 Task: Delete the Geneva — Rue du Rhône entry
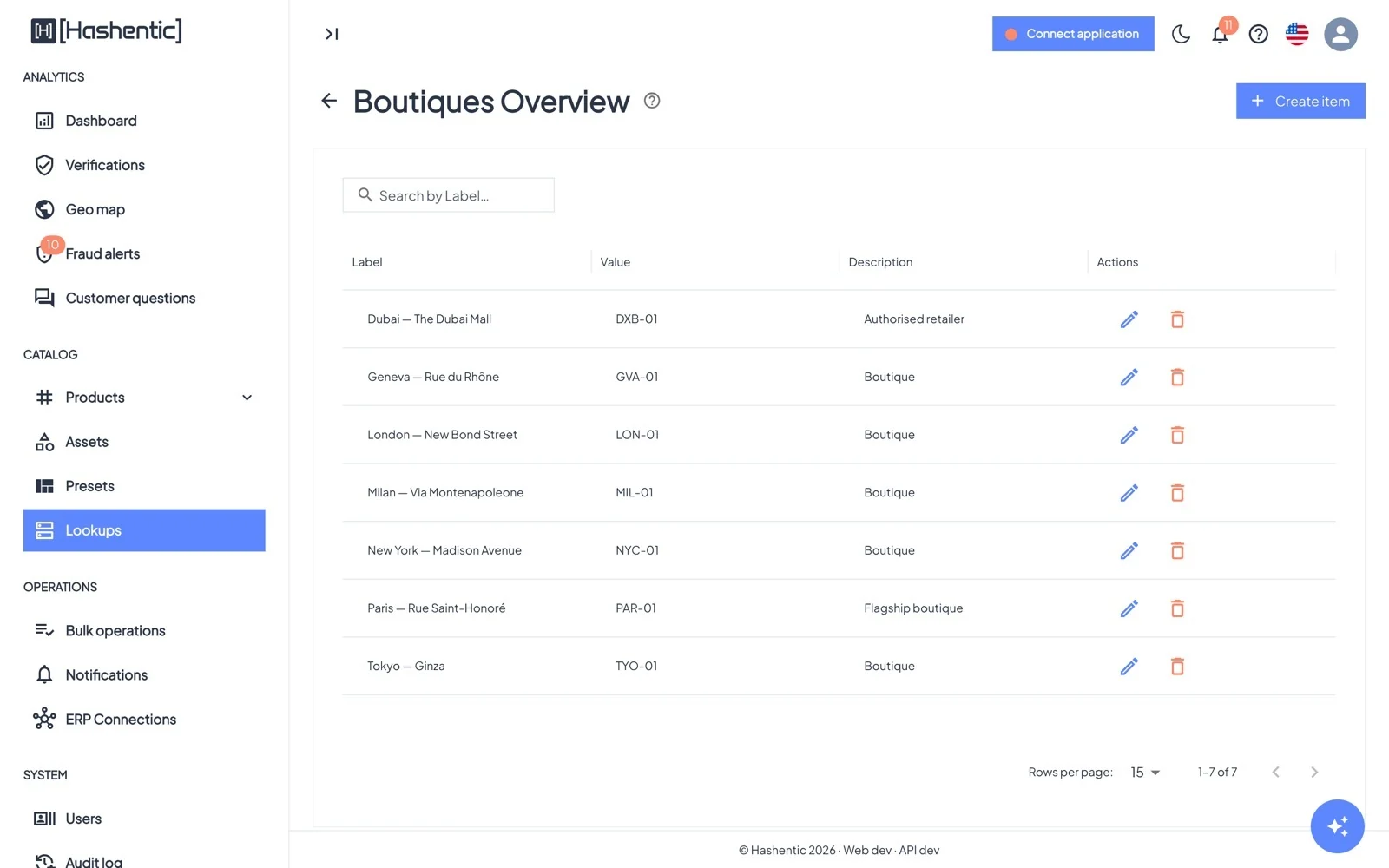(1177, 377)
